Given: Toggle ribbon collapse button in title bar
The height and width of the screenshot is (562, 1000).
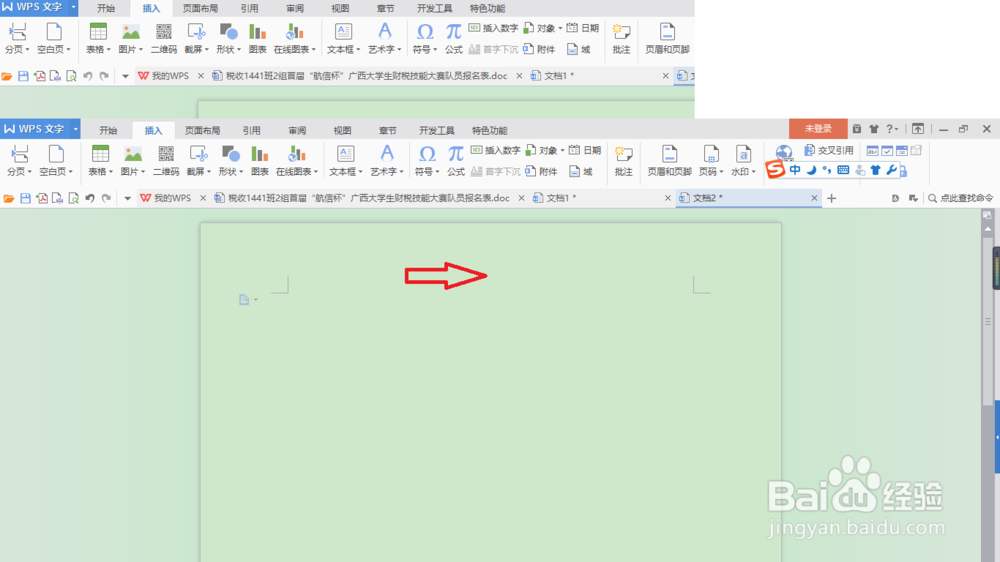Looking at the screenshot, I should 918,129.
